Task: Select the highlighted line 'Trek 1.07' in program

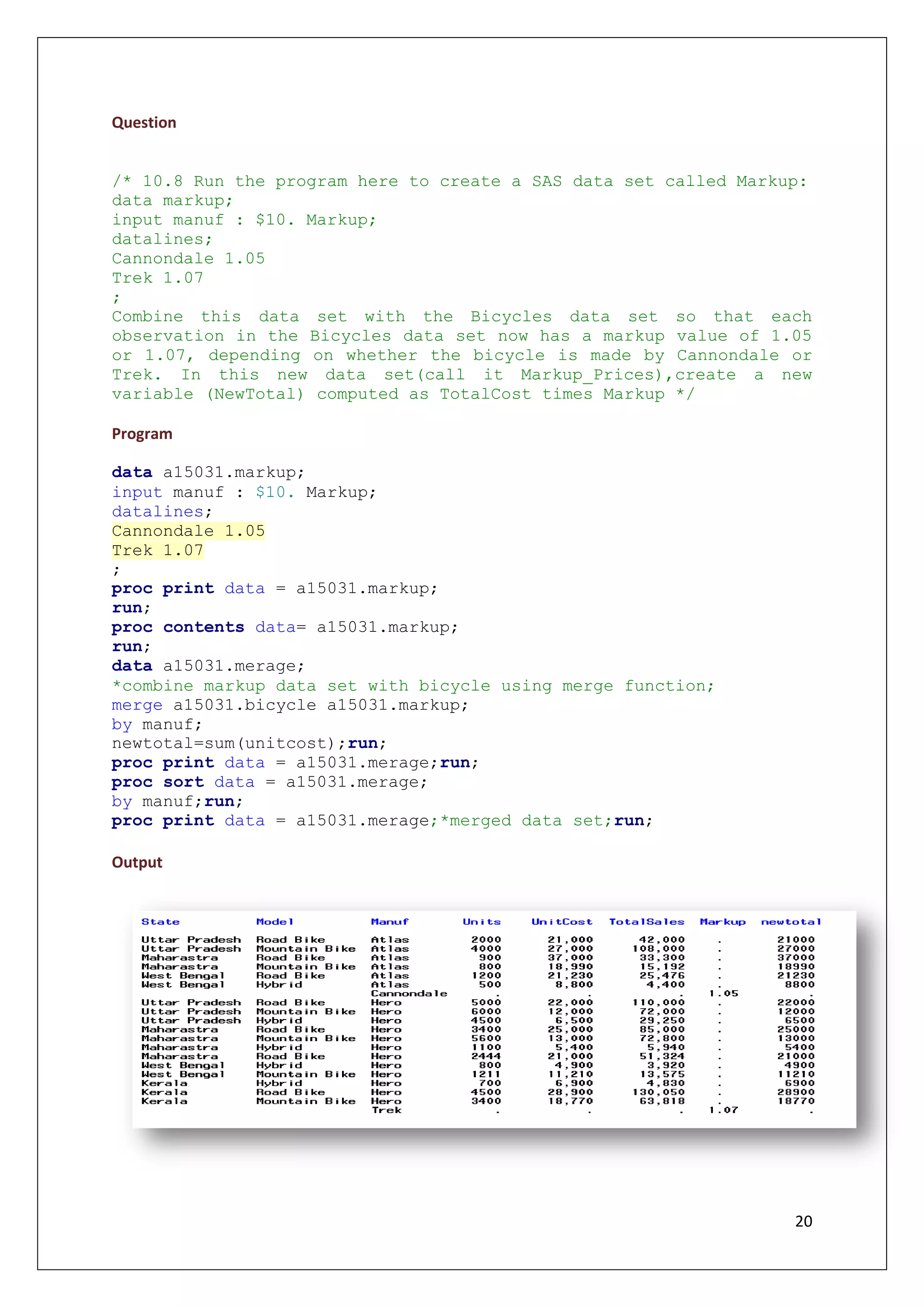Action: pos(157,551)
